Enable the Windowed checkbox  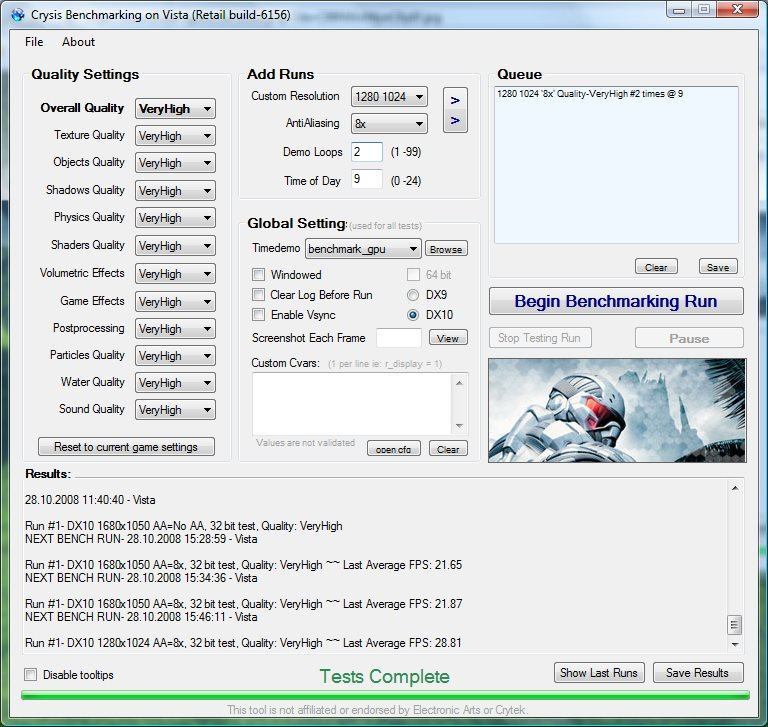258,274
